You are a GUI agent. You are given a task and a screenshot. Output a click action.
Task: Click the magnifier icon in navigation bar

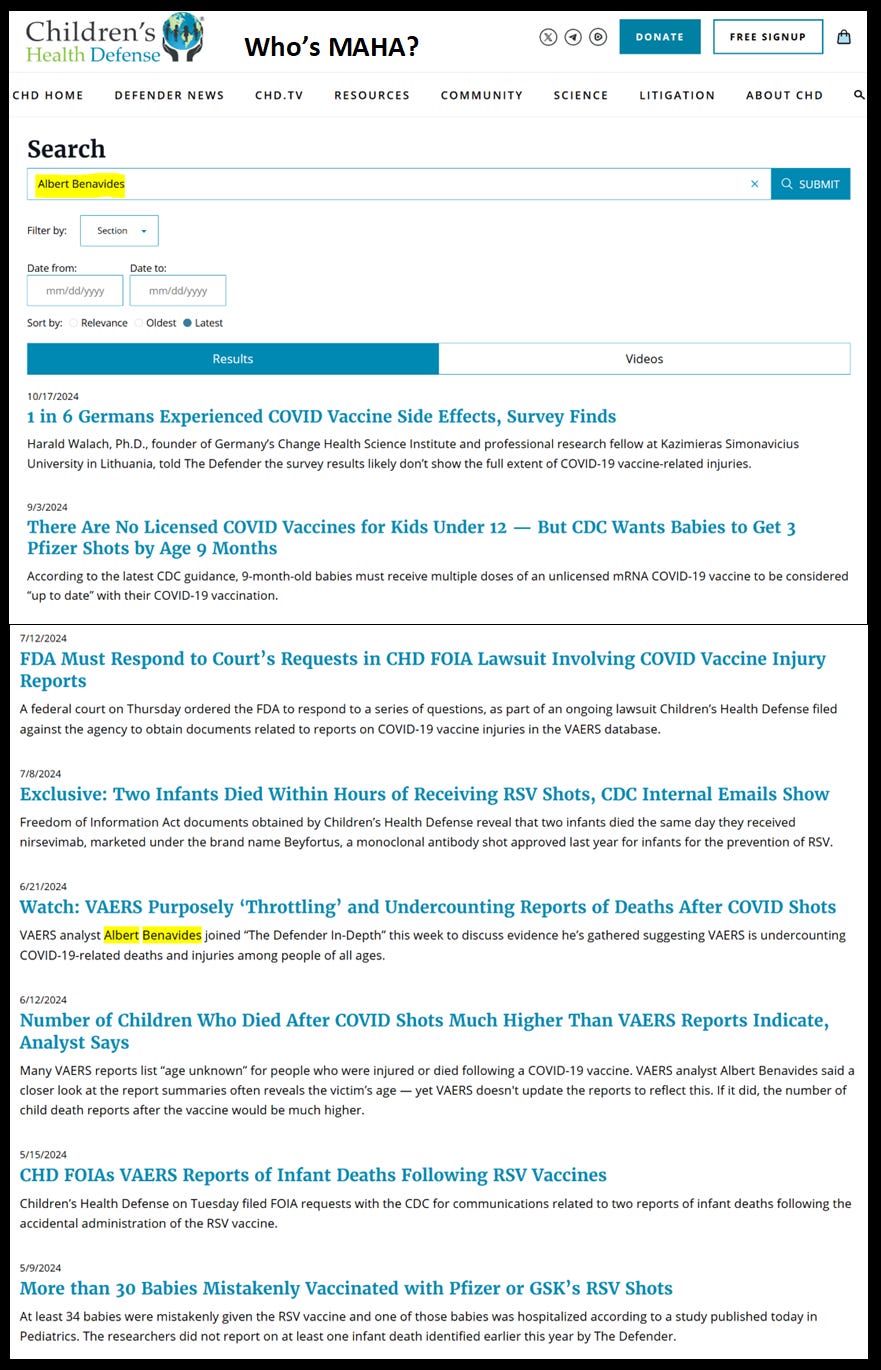click(859, 95)
